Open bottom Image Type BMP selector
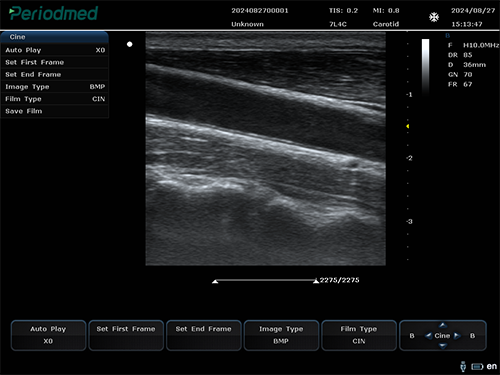 (x=281, y=335)
